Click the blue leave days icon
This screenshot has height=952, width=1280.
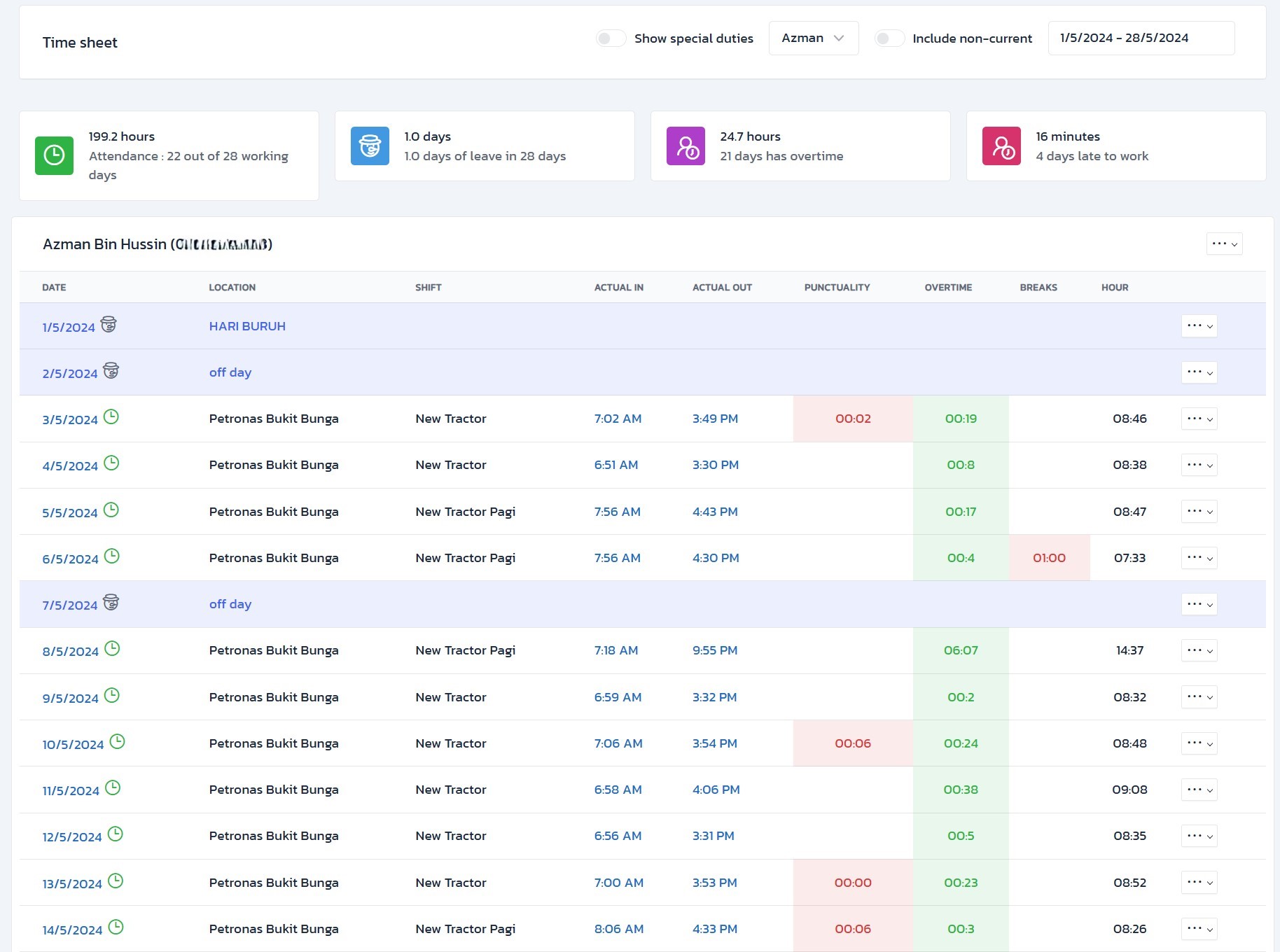(x=370, y=146)
